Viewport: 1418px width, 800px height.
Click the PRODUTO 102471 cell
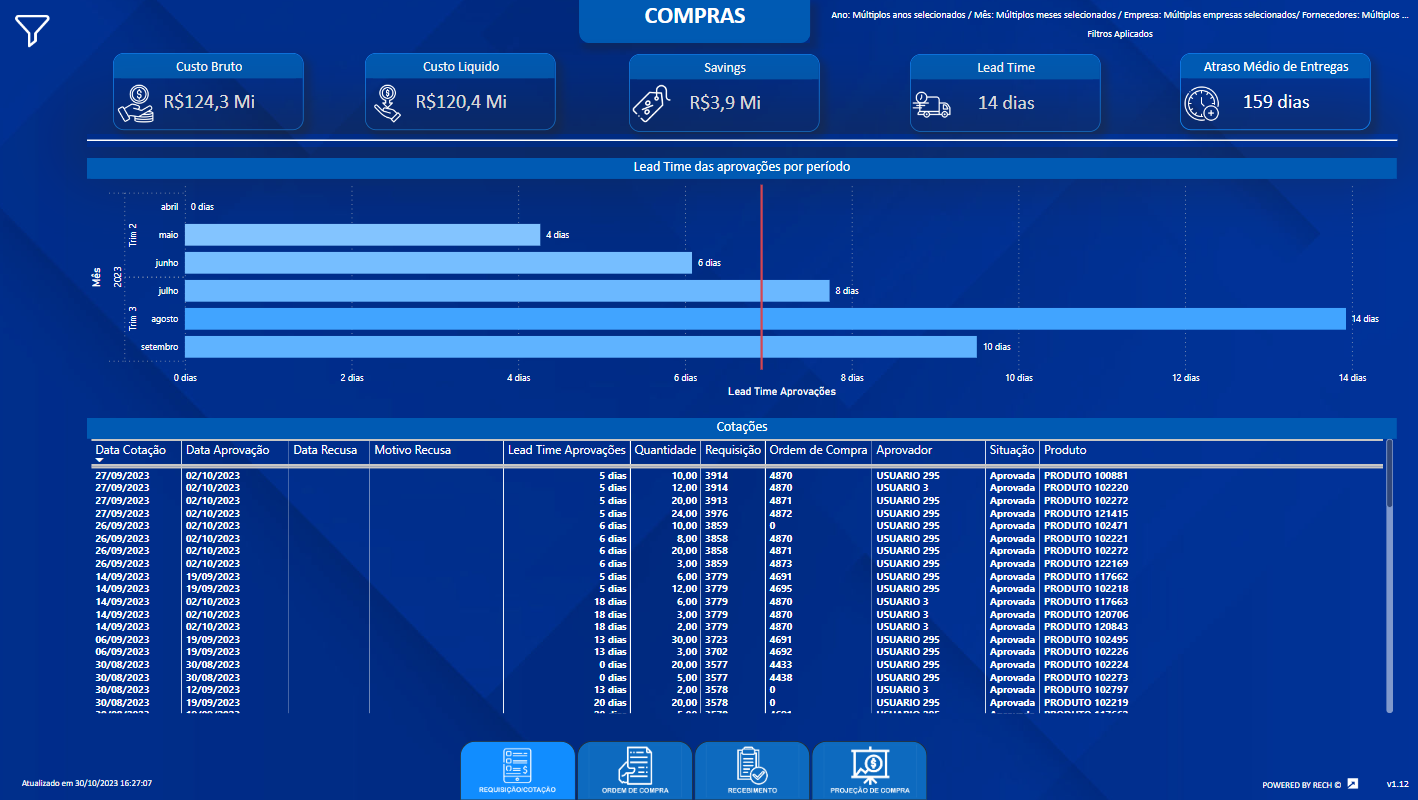1086,526
